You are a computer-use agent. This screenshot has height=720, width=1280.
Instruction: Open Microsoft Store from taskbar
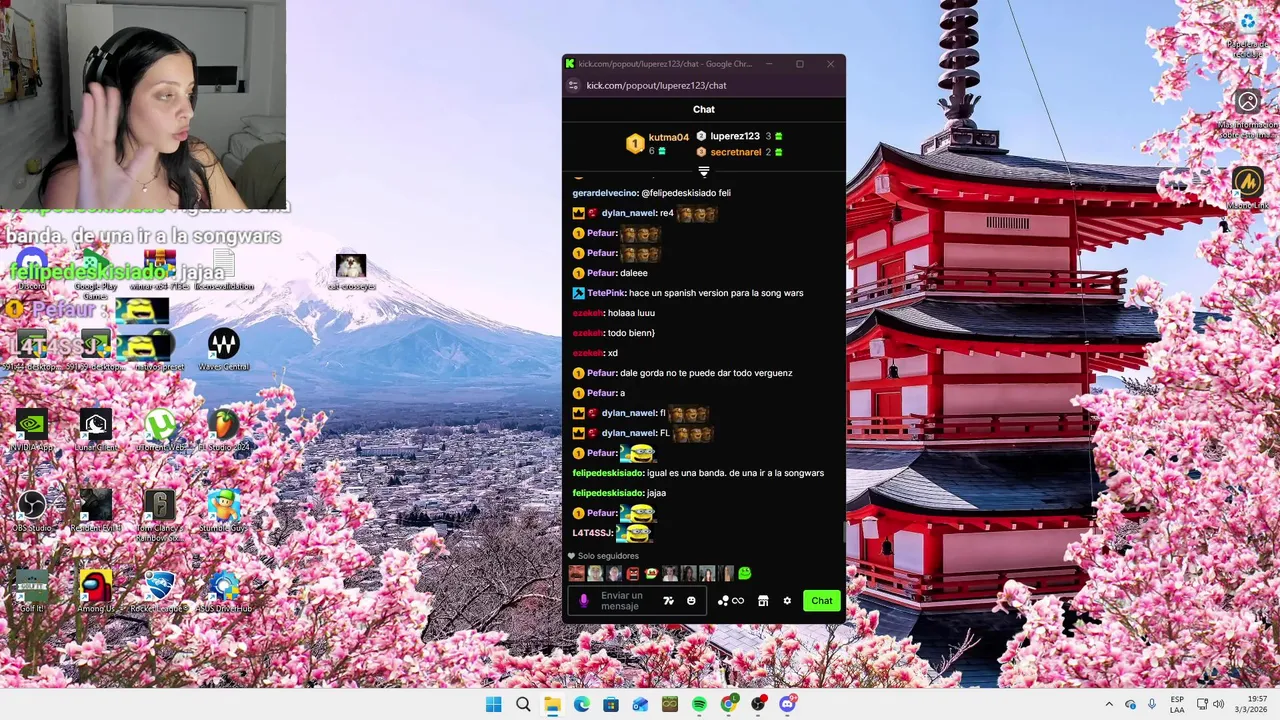611,705
